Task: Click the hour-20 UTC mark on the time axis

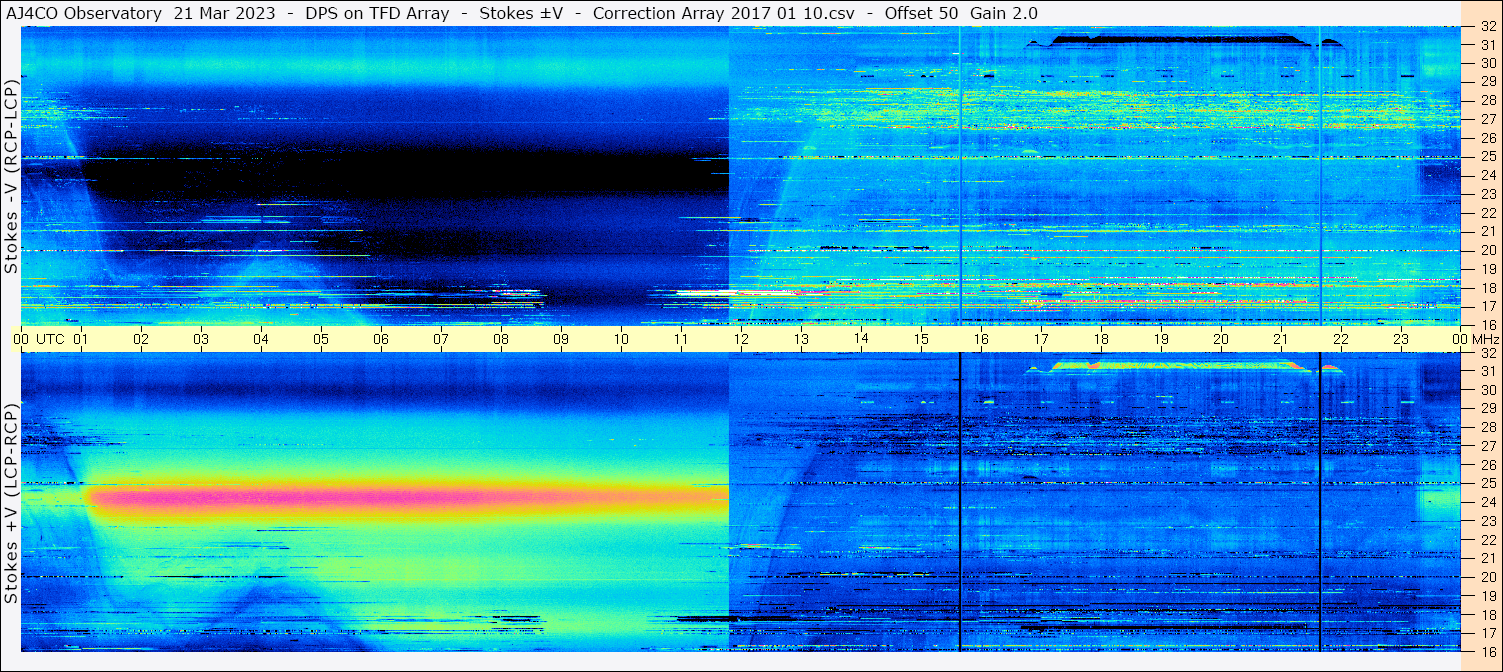Action: pos(1221,339)
